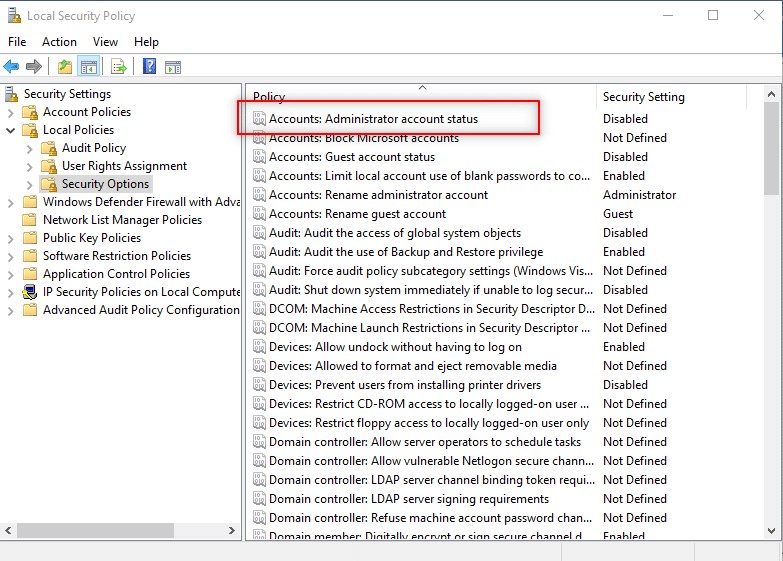
Task: Open the Help toolbar icon
Action: pyautogui.click(x=149, y=66)
